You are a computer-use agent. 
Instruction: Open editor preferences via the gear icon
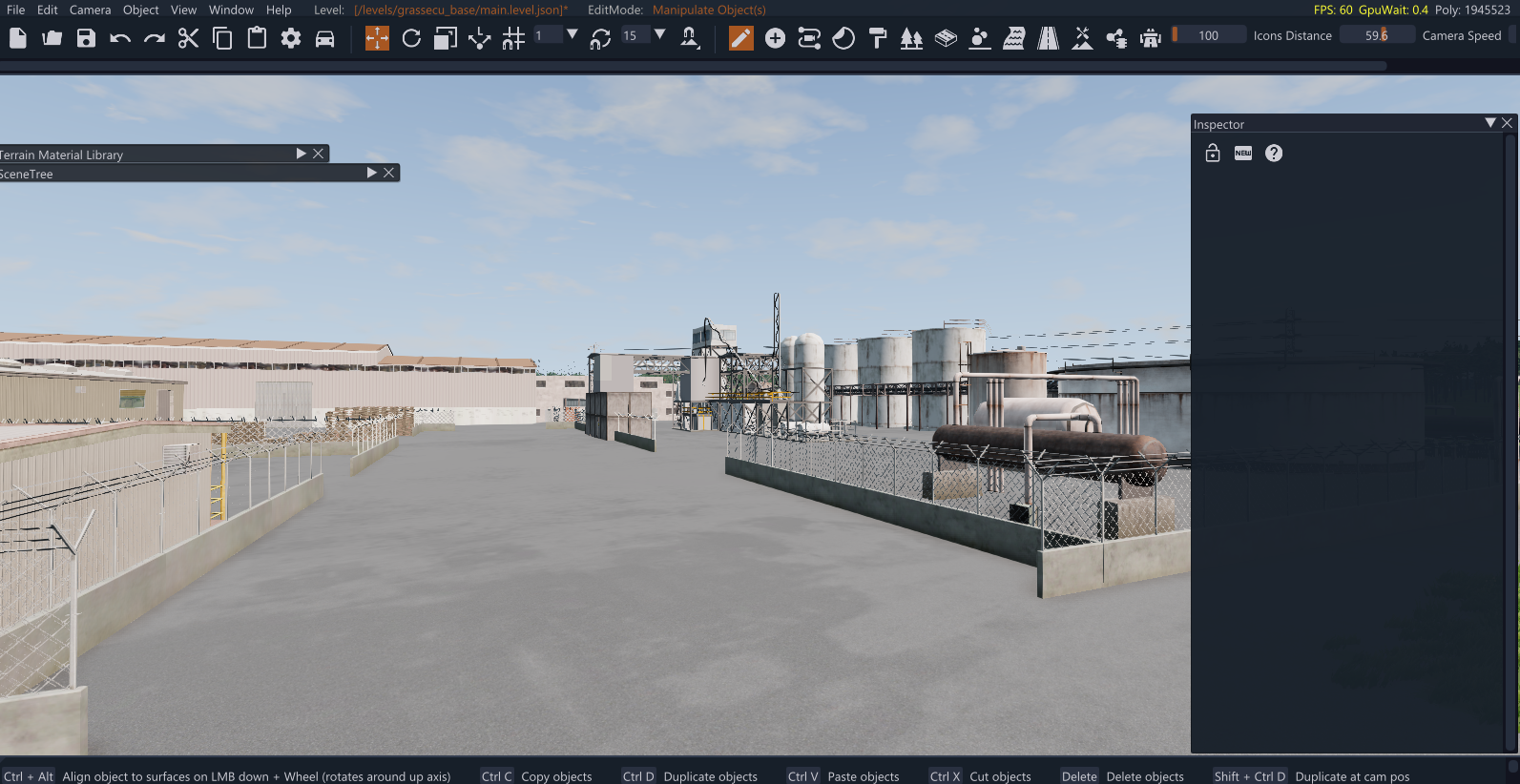coord(291,38)
